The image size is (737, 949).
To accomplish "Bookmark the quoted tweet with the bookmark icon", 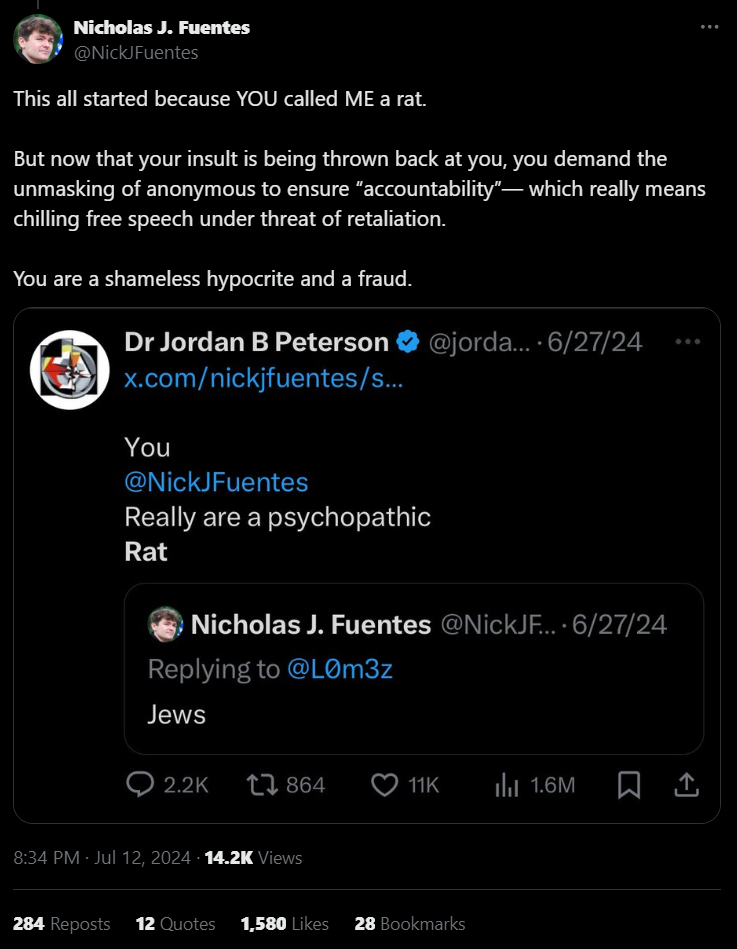I will [x=629, y=785].
